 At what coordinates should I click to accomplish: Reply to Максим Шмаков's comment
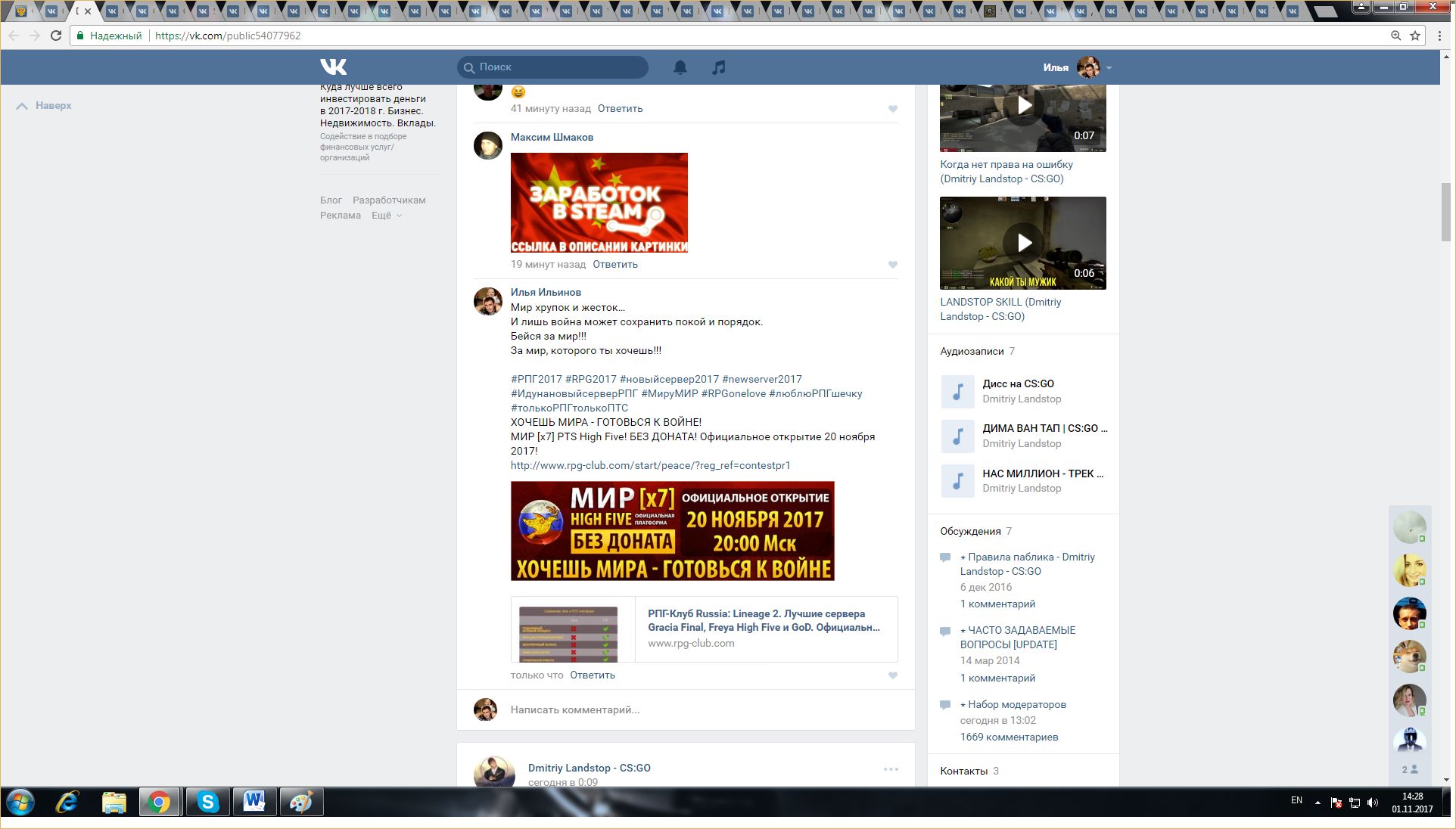(x=615, y=265)
